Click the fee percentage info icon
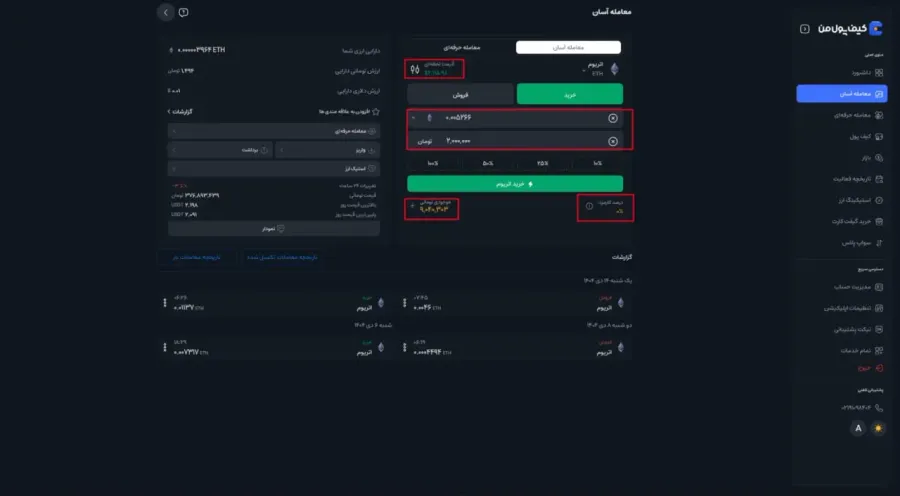Viewport: 900px width, 496px height. click(x=589, y=206)
